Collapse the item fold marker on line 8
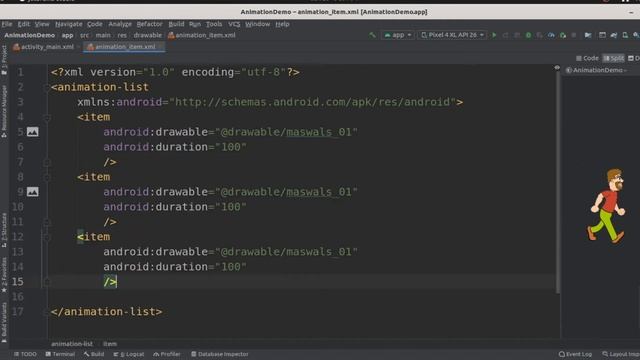 tap(47, 178)
